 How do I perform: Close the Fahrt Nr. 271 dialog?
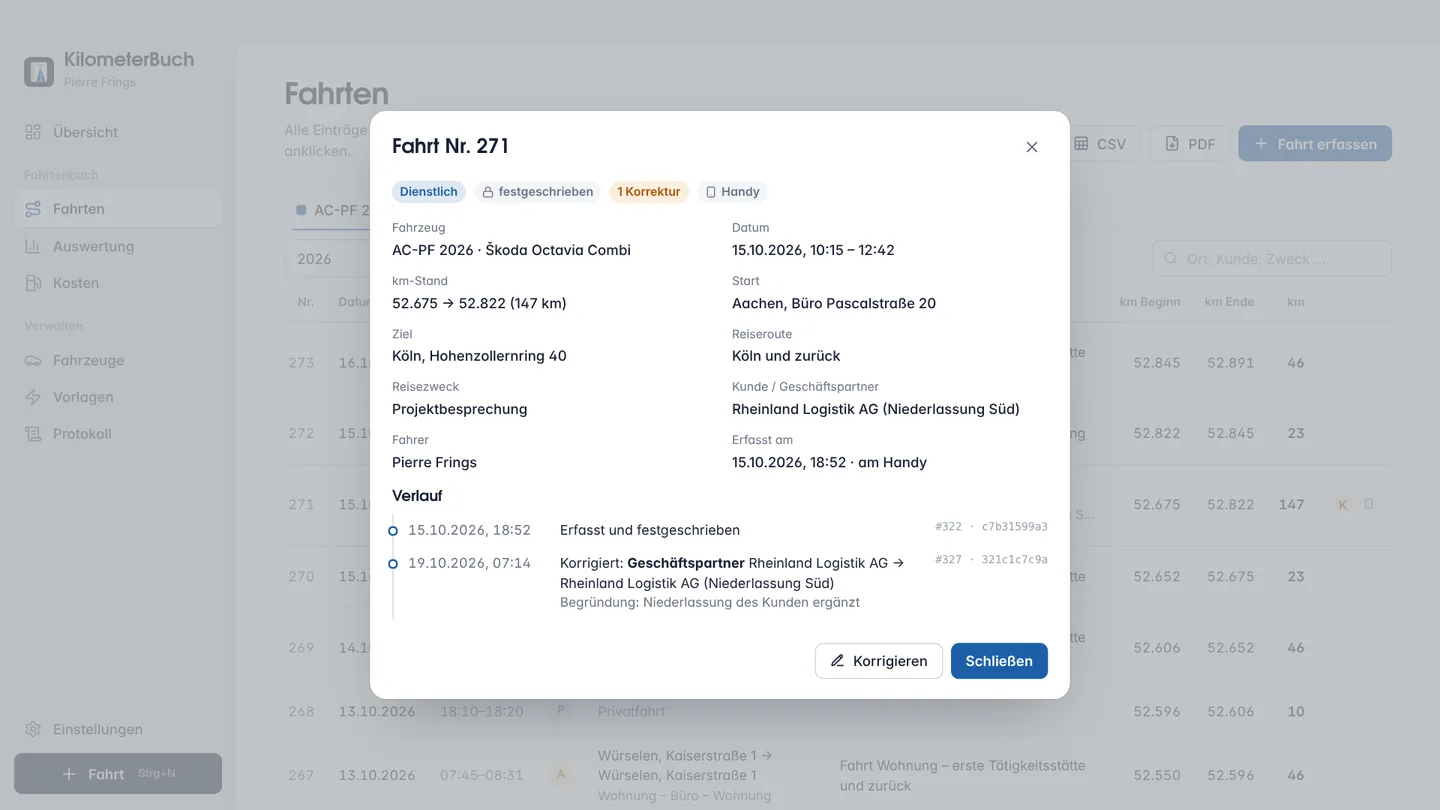(1032, 147)
